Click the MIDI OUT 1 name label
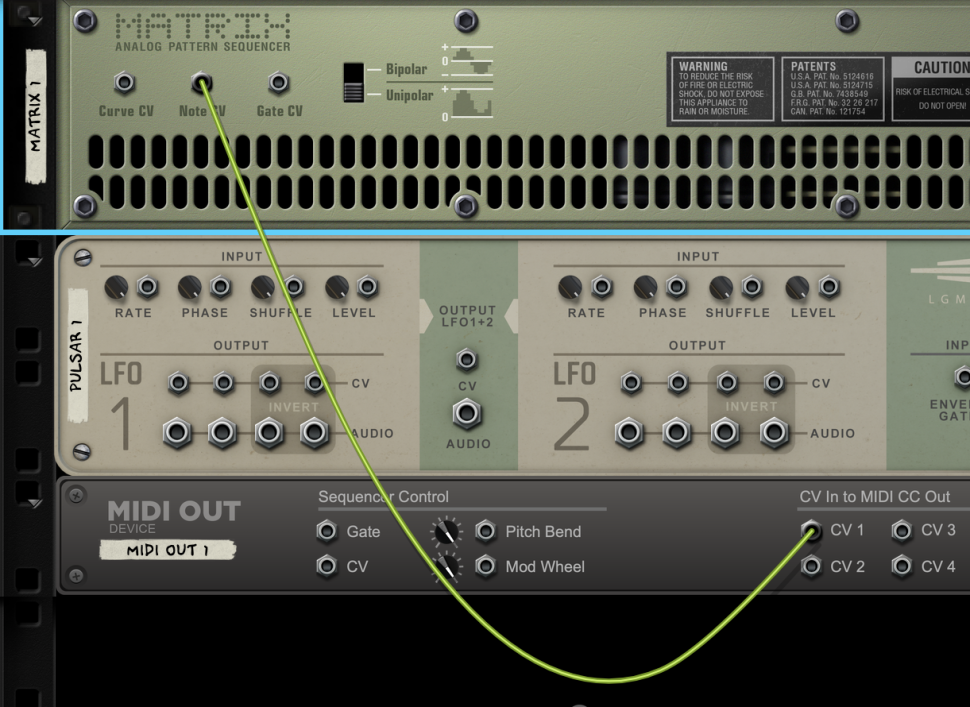The image size is (970, 707). coord(167,550)
